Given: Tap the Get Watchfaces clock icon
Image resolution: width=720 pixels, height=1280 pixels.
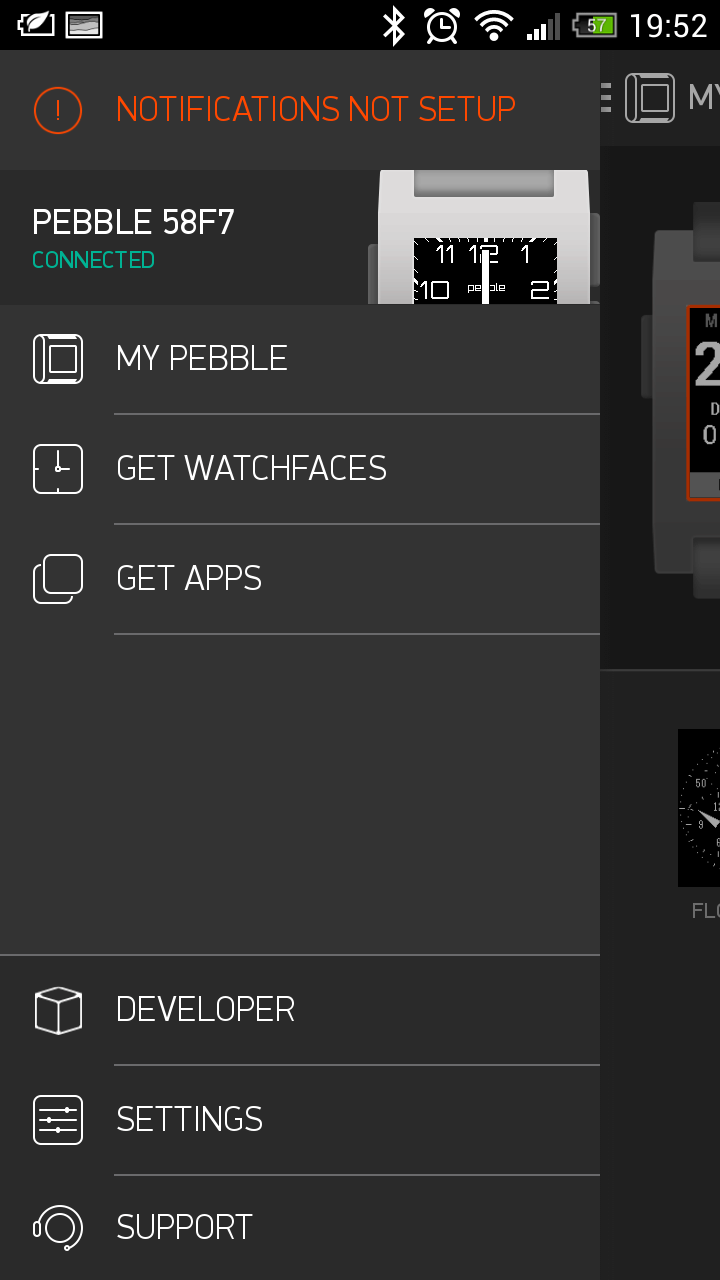Looking at the screenshot, I should coord(58,468).
